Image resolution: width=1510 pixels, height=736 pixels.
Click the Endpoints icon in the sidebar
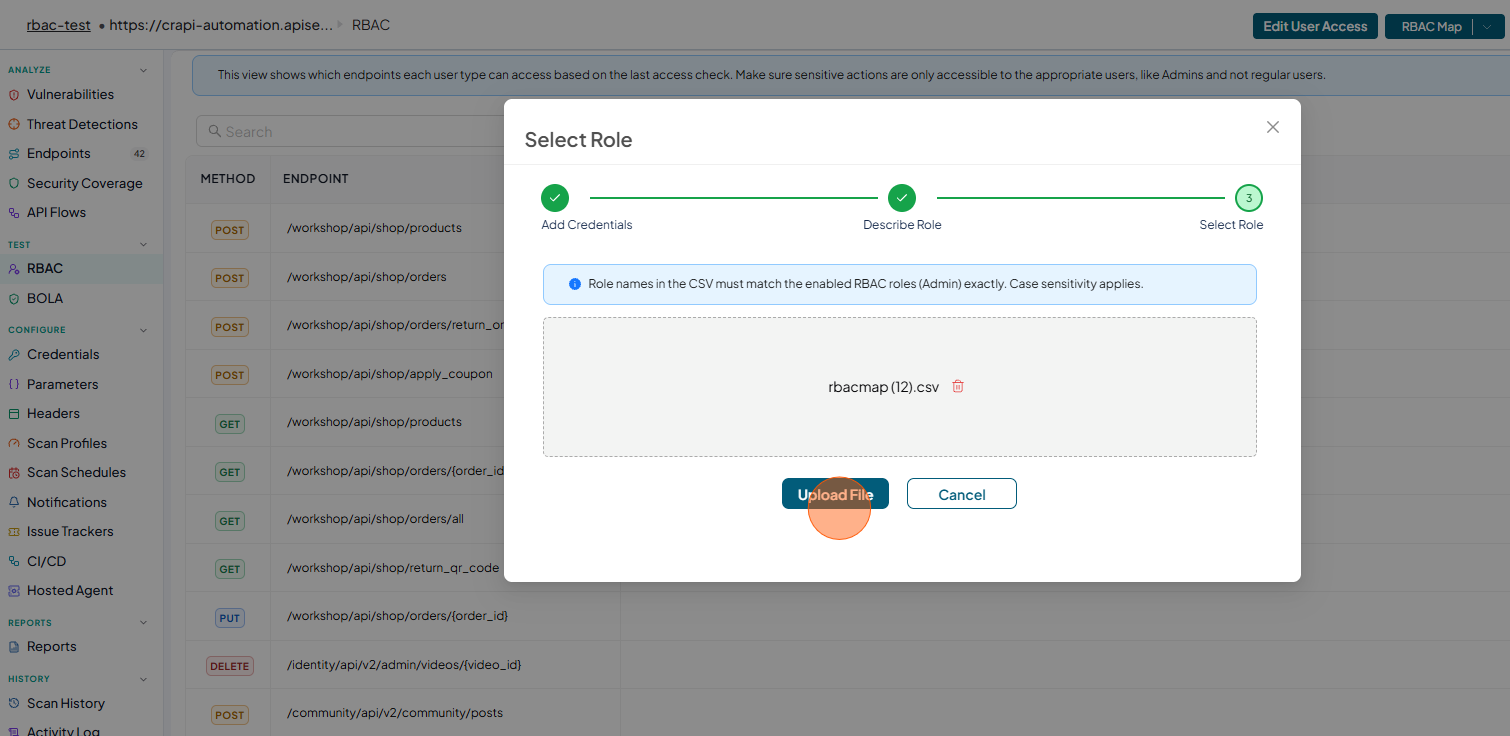[x=14, y=153]
